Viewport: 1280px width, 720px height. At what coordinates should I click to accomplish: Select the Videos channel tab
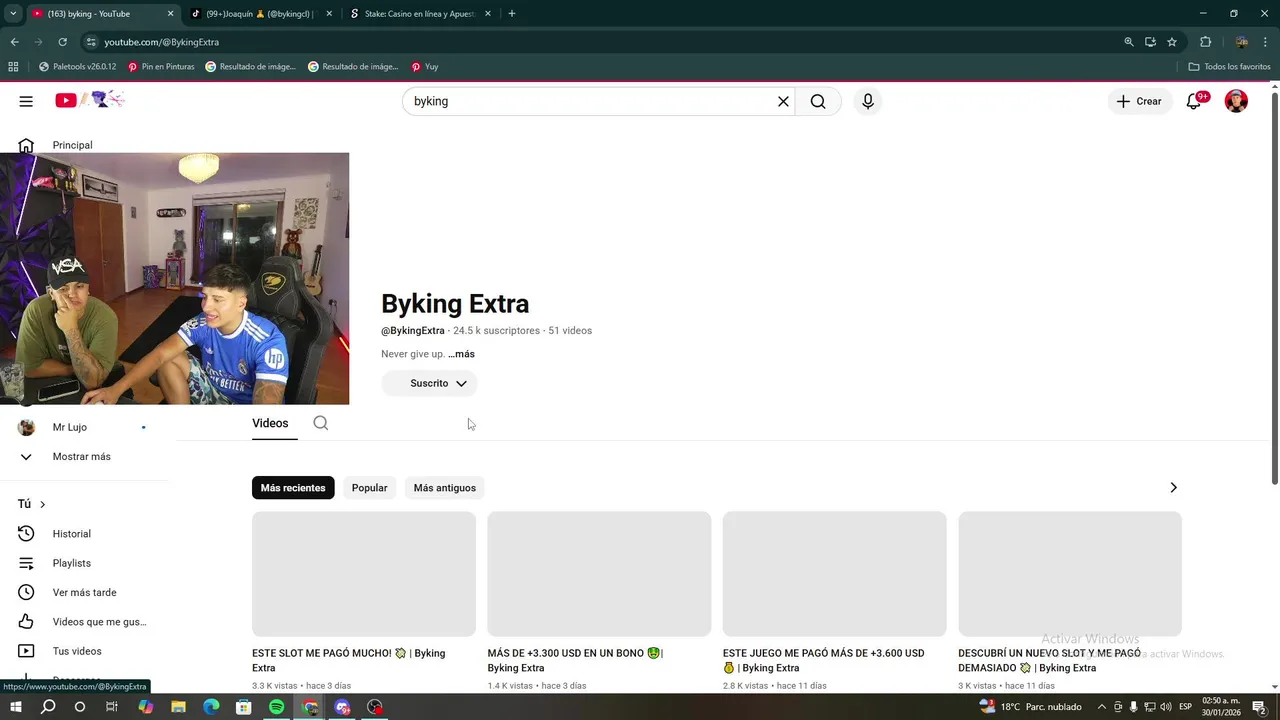pyautogui.click(x=270, y=424)
